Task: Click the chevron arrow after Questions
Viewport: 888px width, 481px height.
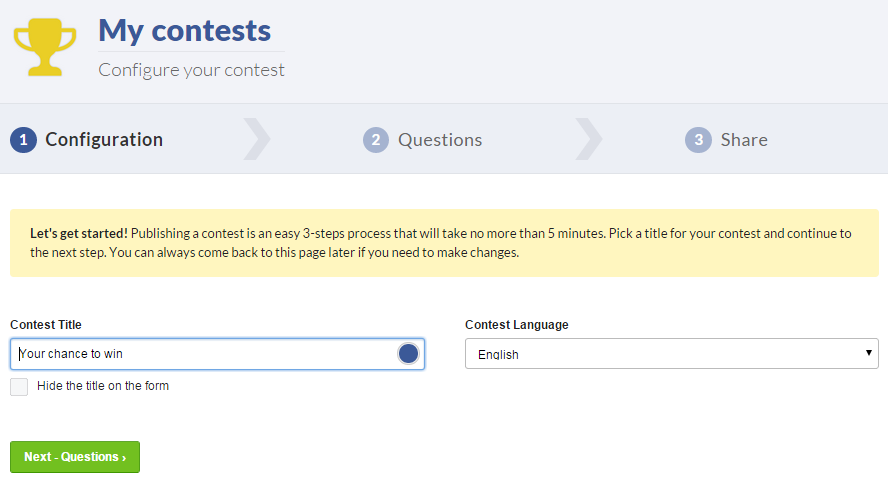Action: [588, 139]
